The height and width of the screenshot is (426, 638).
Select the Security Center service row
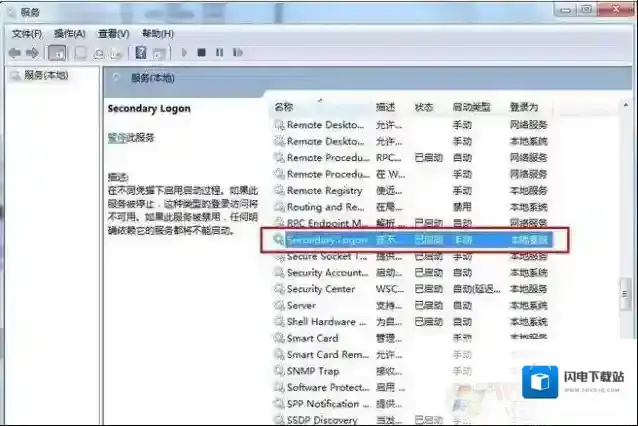click(320, 289)
